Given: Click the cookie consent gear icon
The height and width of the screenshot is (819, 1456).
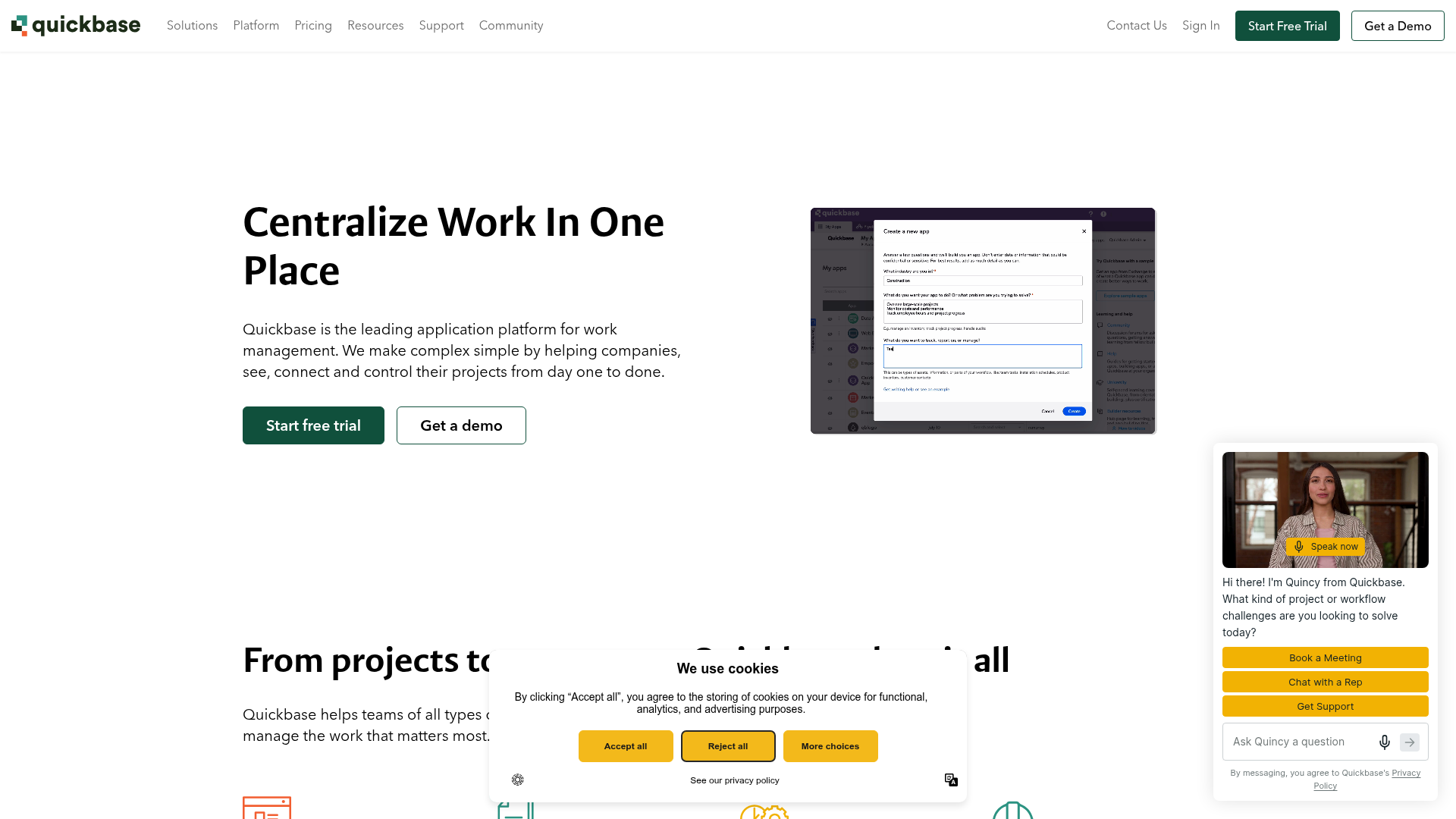Looking at the screenshot, I should [518, 780].
